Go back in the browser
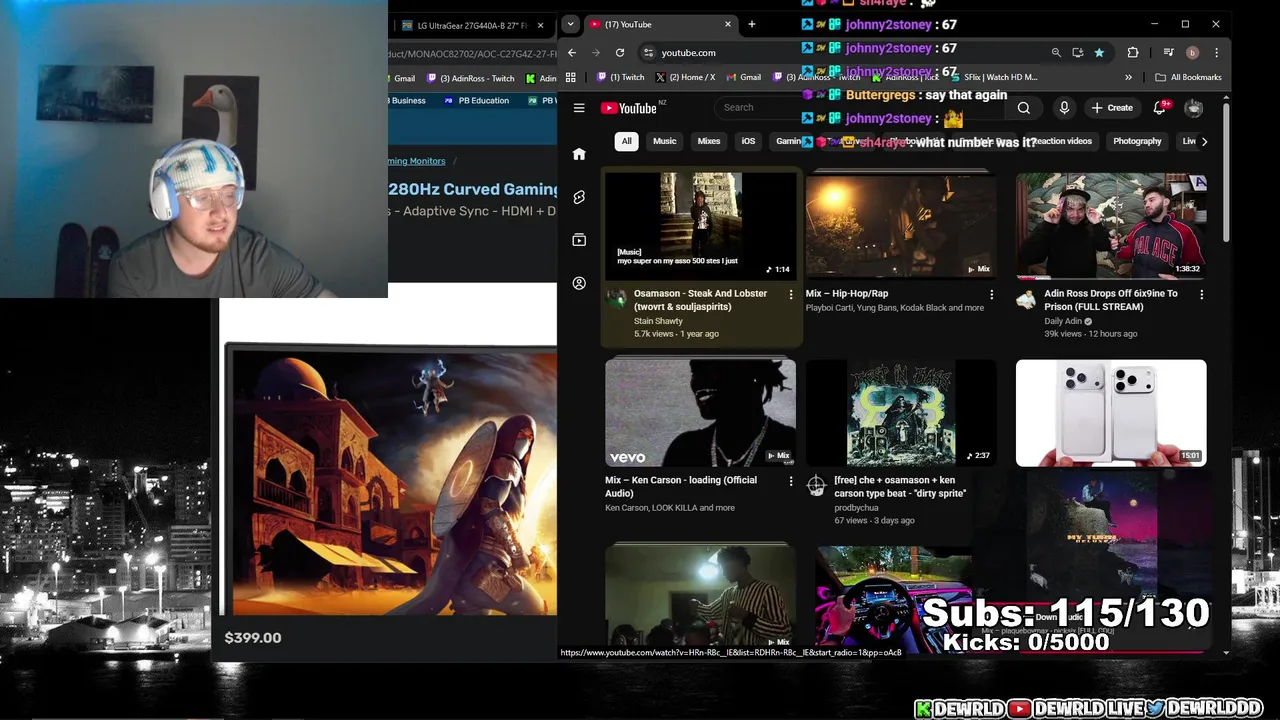 [572, 52]
